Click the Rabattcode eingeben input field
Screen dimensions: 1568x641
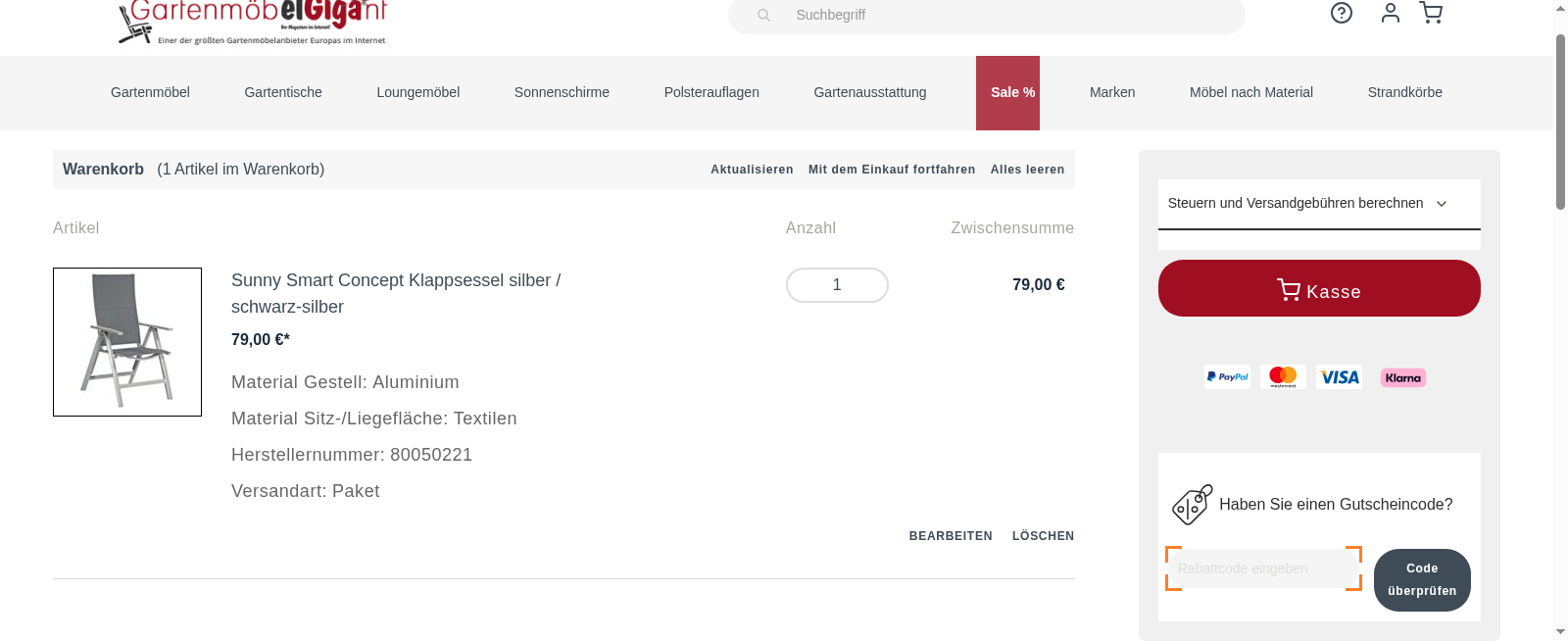tap(1262, 568)
